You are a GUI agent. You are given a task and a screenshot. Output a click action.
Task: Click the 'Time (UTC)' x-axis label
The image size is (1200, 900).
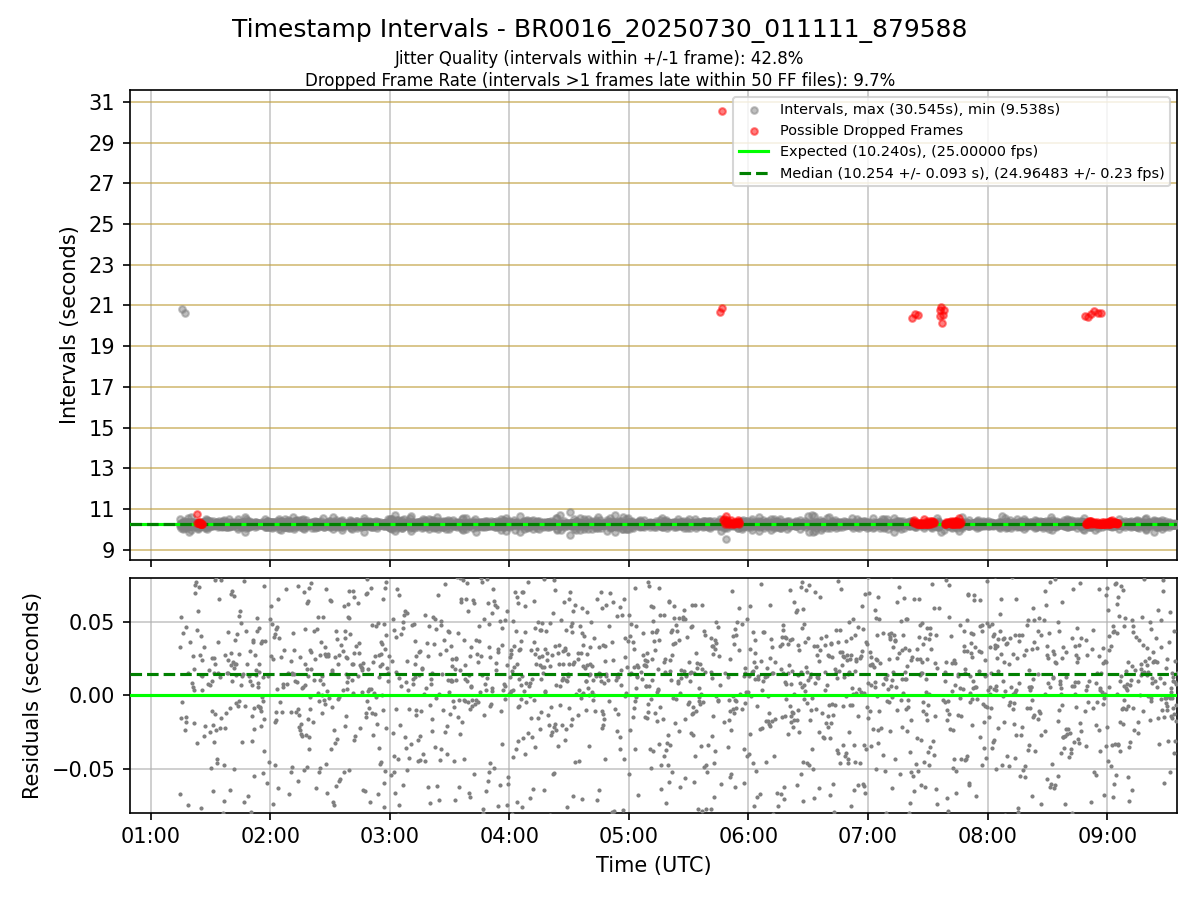[x=653, y=865]
